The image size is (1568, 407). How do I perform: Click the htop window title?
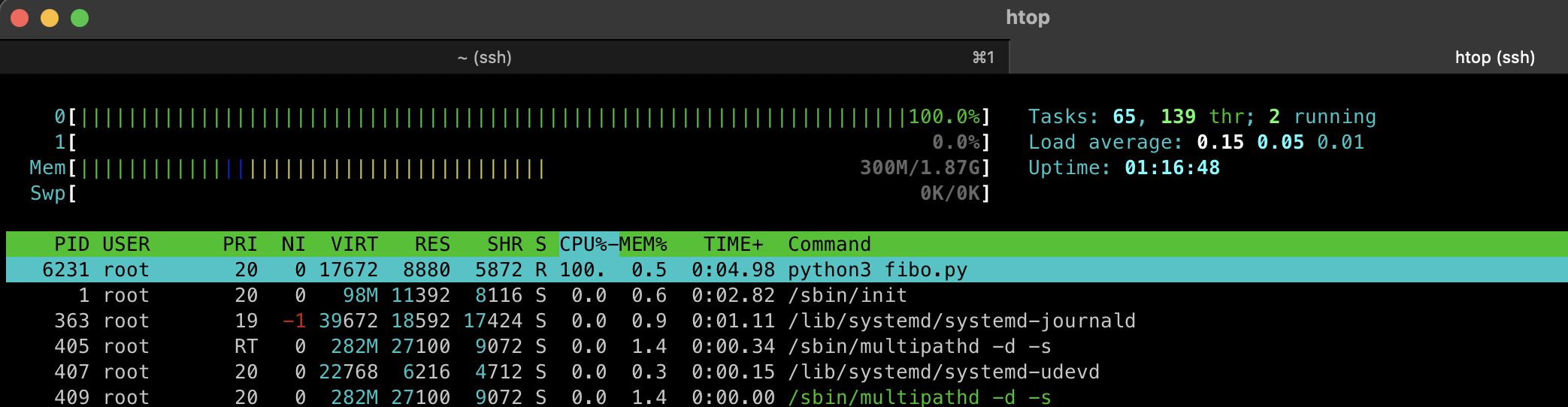[x=1028, y=17]
